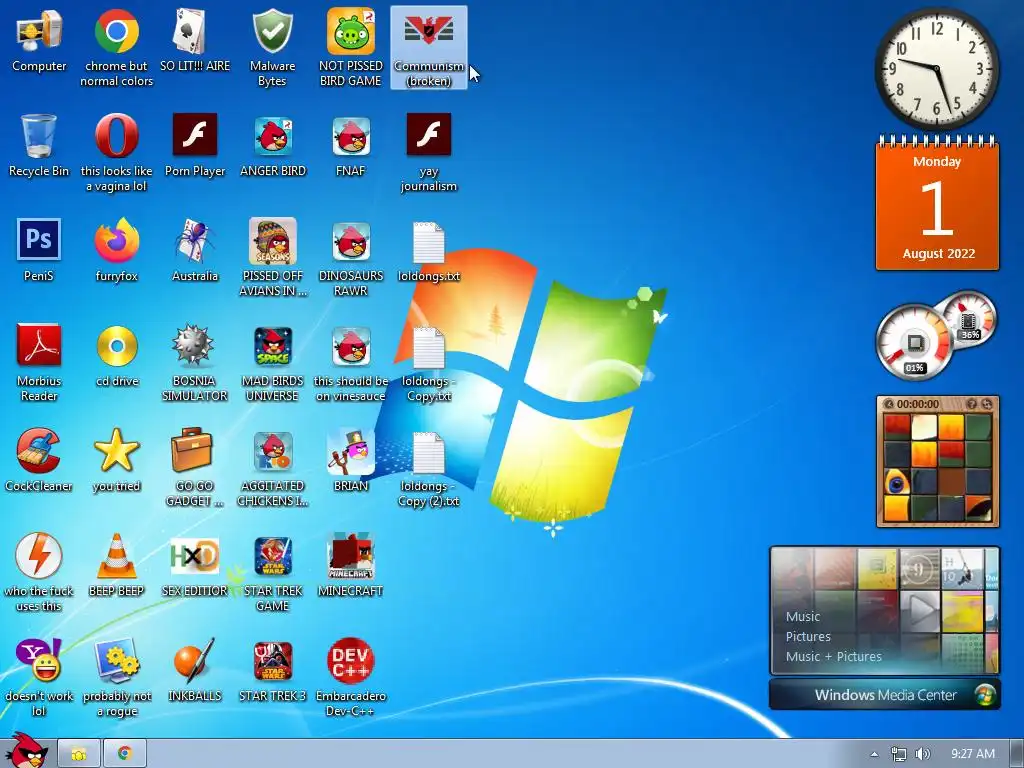Image resolution: width=1024 pixels, height=768 pixels.
Task: Launch INKBALLS desktop icon
Action: pyautogui.click(x=195, y=670)
